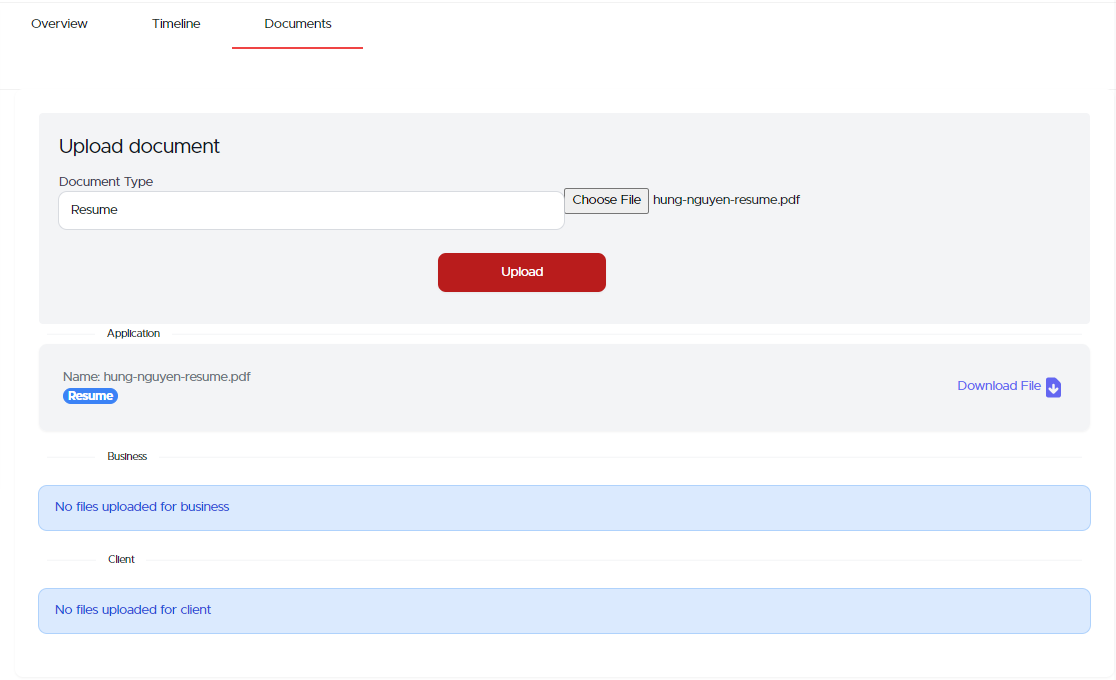Image resolution: width=1116 pixels, height=680 pixels.
Task: Click the Application section label
Action: 133,333
